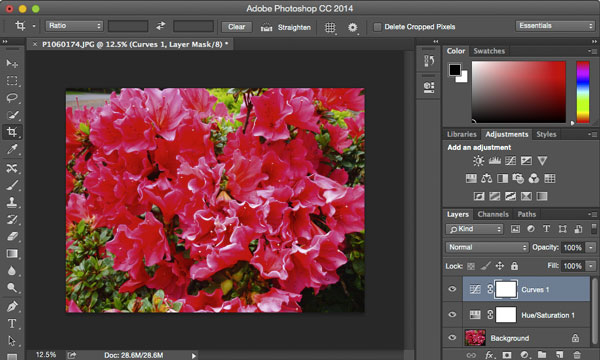This screenshot has height=360, width=600.
Task: Toggle lock transparent pixels
Action: [471, 266]
